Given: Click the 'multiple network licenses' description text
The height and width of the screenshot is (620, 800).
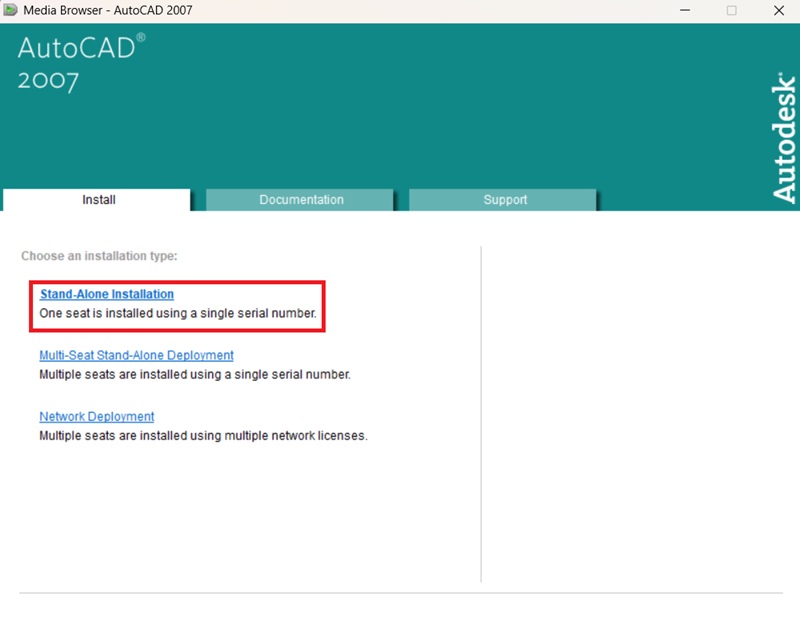Looking at the screenshot, I should point(203,436).
